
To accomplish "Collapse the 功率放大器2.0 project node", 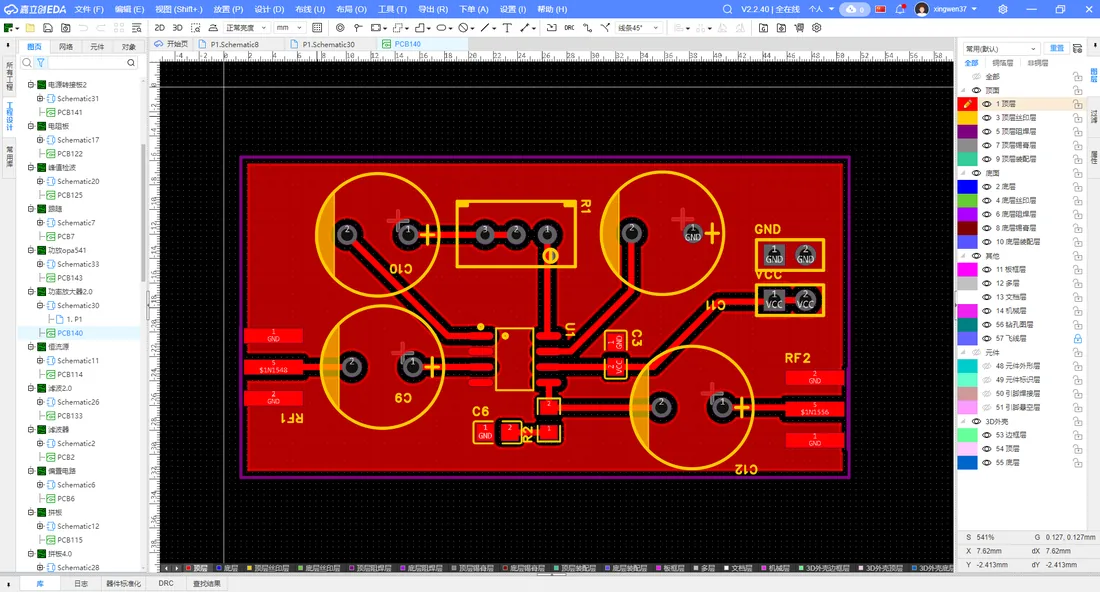I will [x=31, y=292].
